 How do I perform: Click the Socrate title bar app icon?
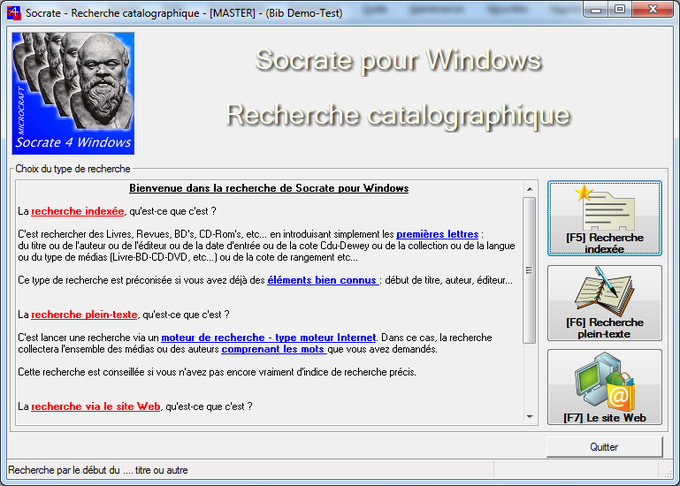tap(14, 13)
